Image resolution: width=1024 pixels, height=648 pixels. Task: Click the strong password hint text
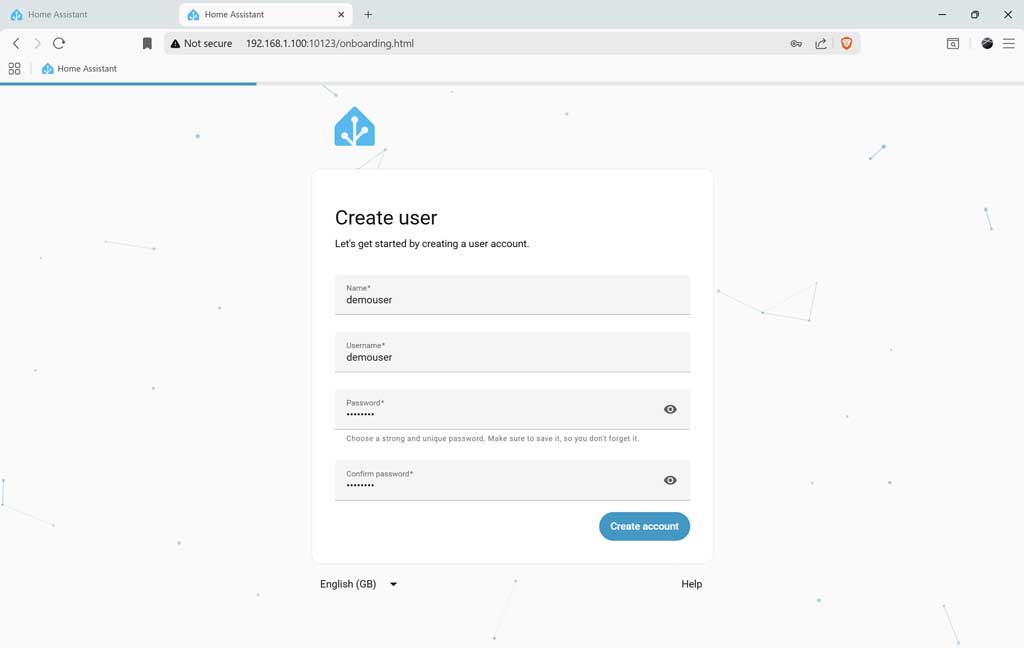pos(492,438)
